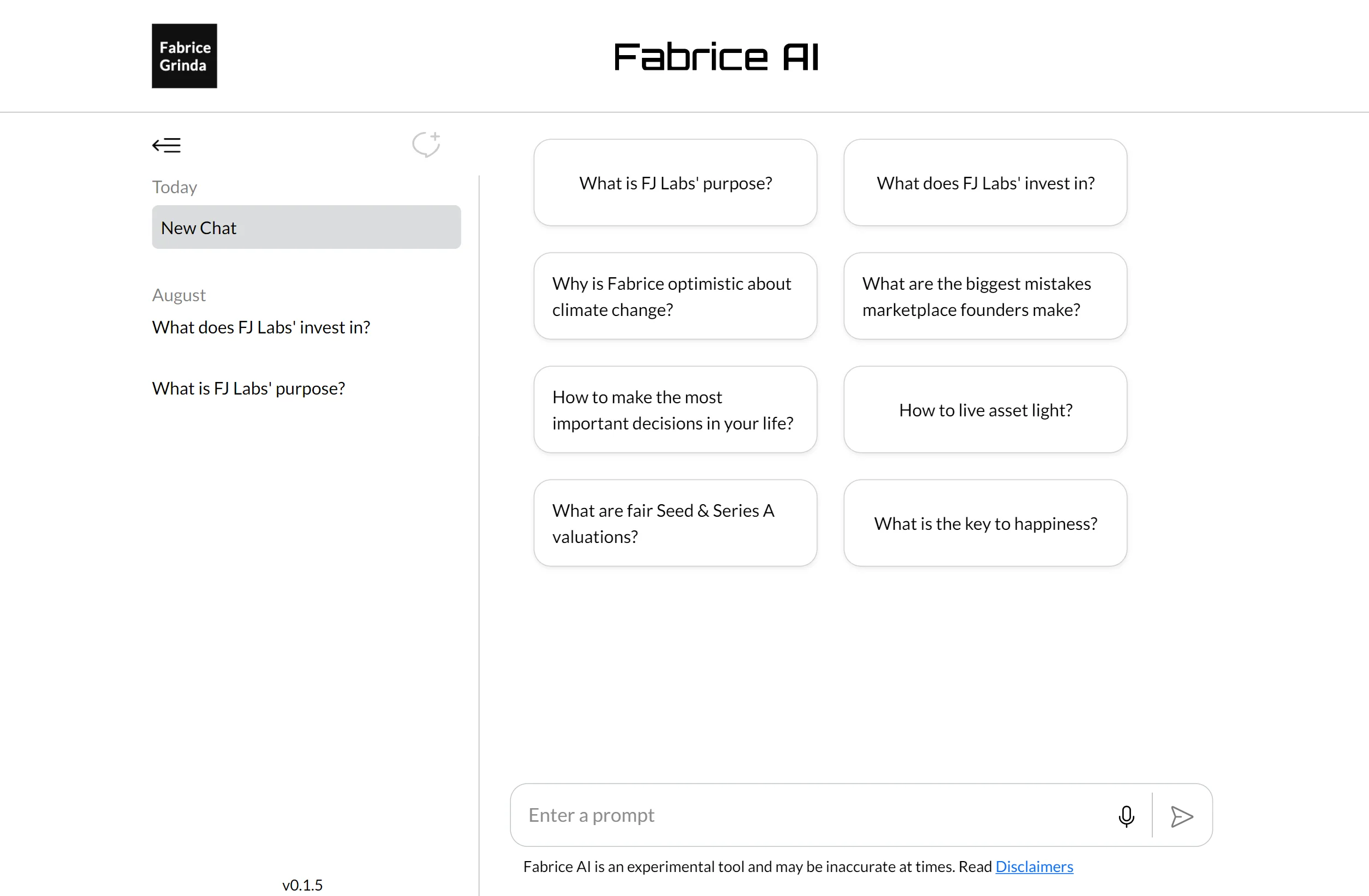The height and width of the screenshot is (896, 1369).
Task: Pick the marketplace founders mistakes suggestion
Action: pyautogui.click(x=985, y=296)
